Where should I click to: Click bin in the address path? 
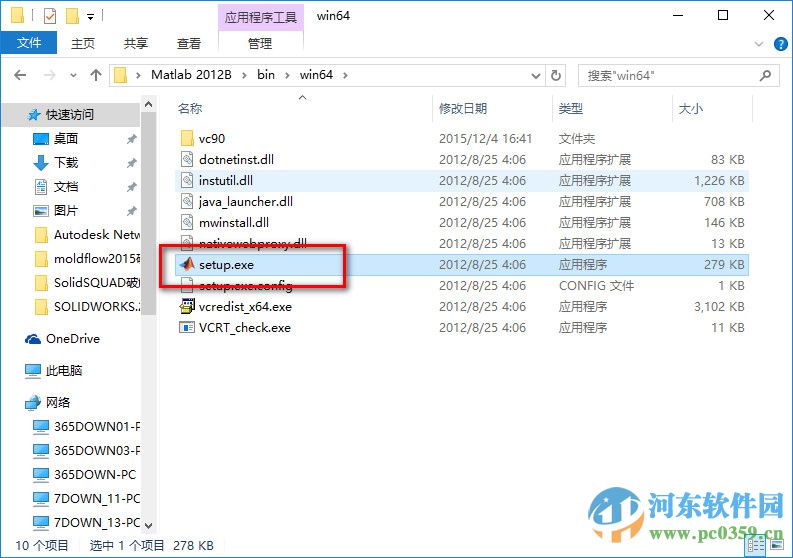point(266,75)
